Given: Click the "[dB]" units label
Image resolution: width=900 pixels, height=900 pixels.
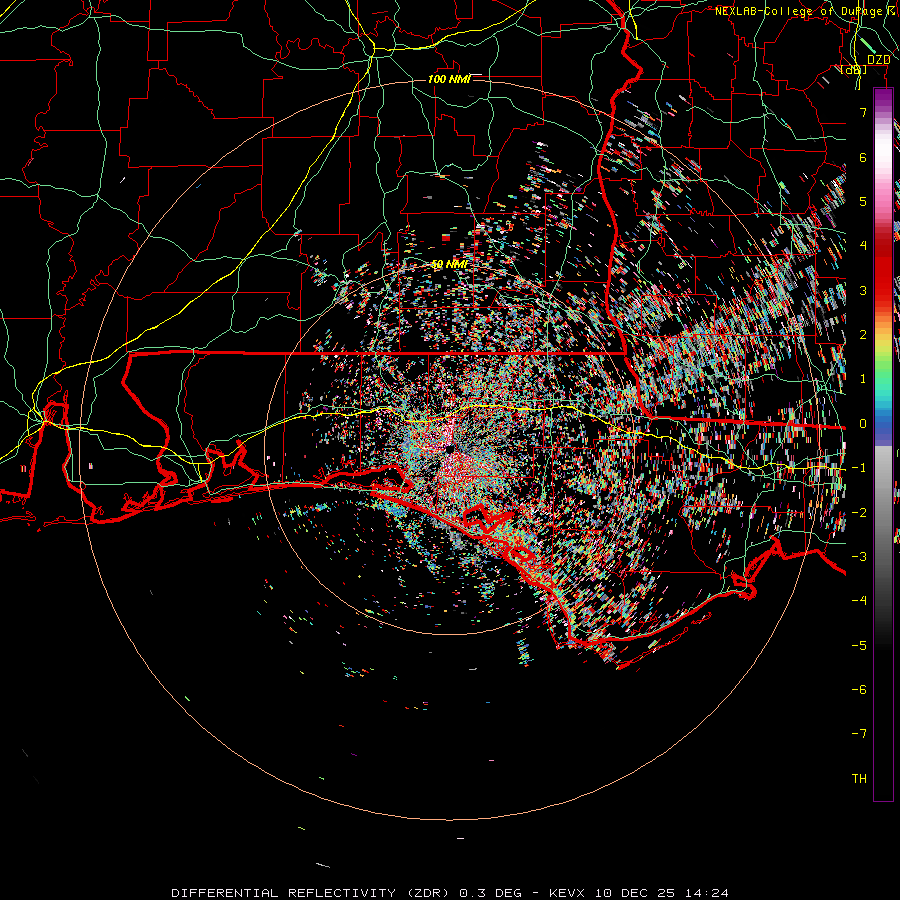Looking at the screenshot, I should 854,70.
